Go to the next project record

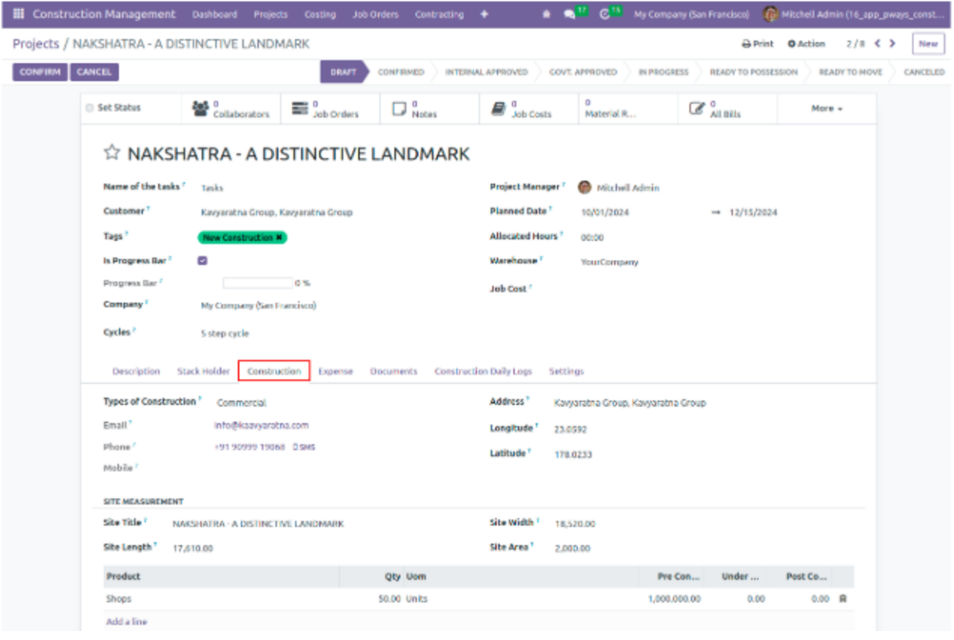coord(892,44)
